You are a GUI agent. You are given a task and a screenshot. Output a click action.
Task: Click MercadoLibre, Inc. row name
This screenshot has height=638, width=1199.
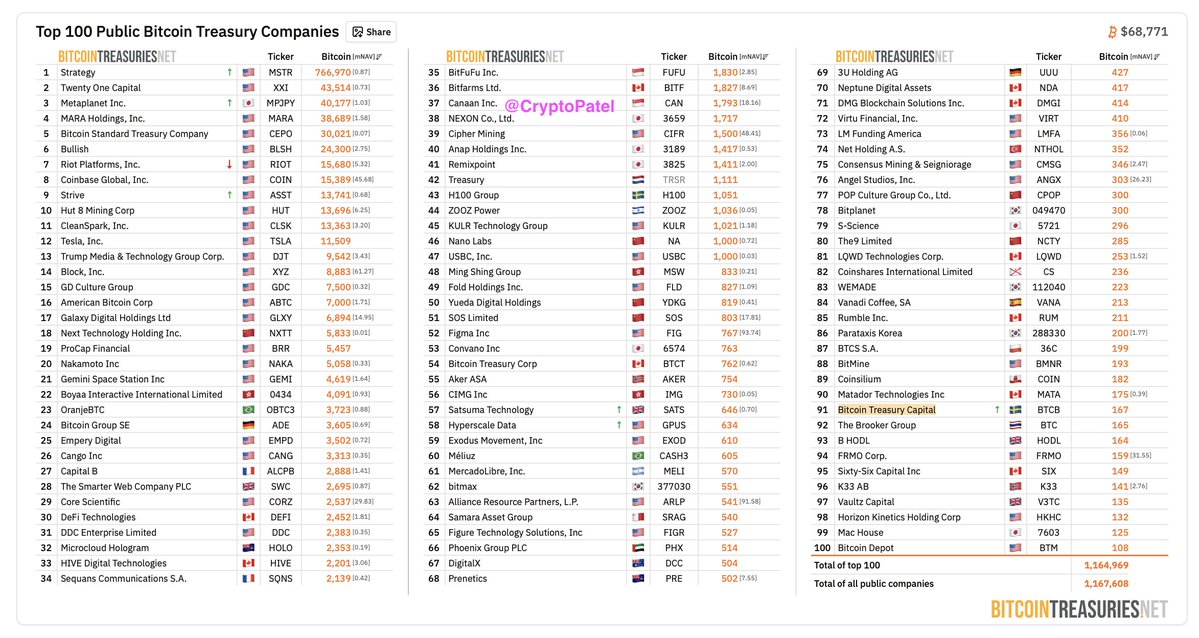click(x=486, y=471)
